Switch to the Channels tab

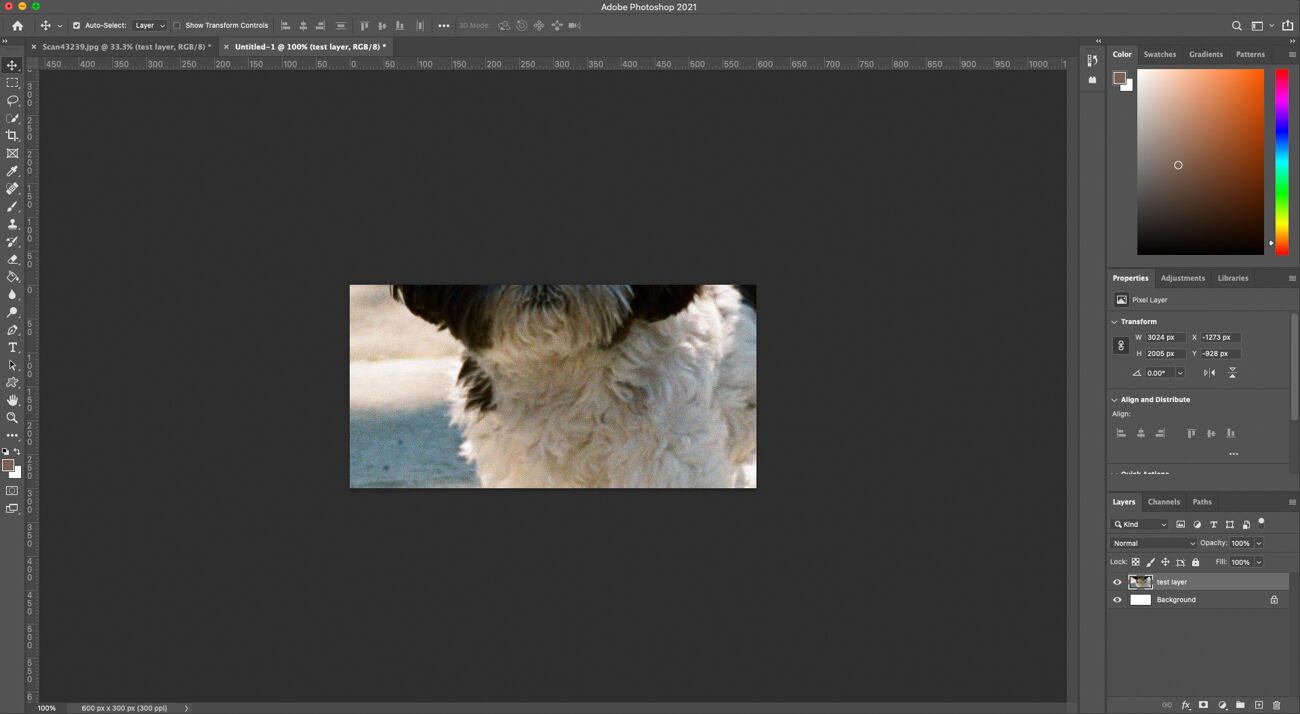point(1163,501)
